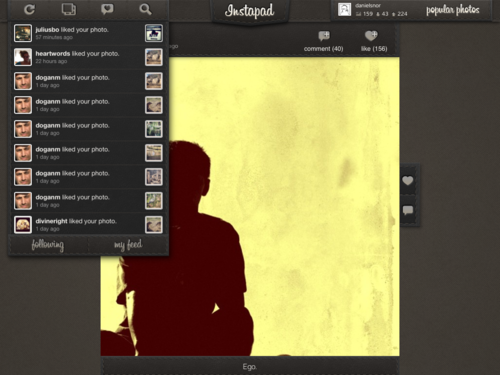
Task: Open the photo gallery stack icon
Action: (x=69, y=9)
